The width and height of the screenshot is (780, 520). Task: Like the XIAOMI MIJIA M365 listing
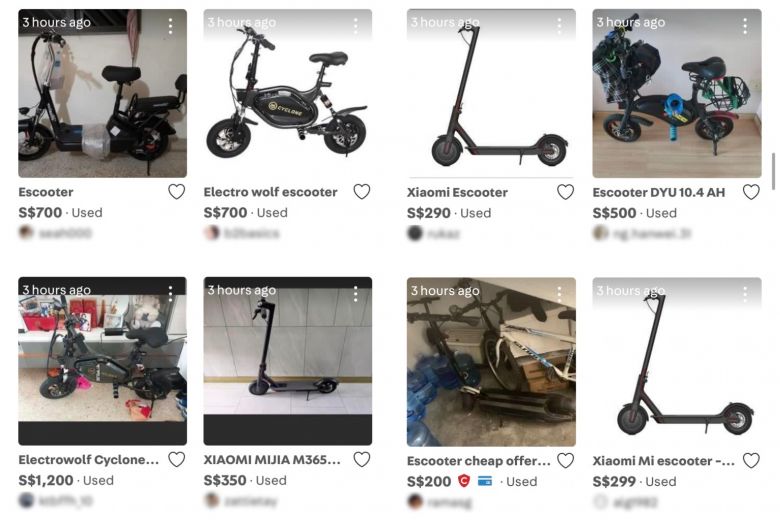(362, 459)
